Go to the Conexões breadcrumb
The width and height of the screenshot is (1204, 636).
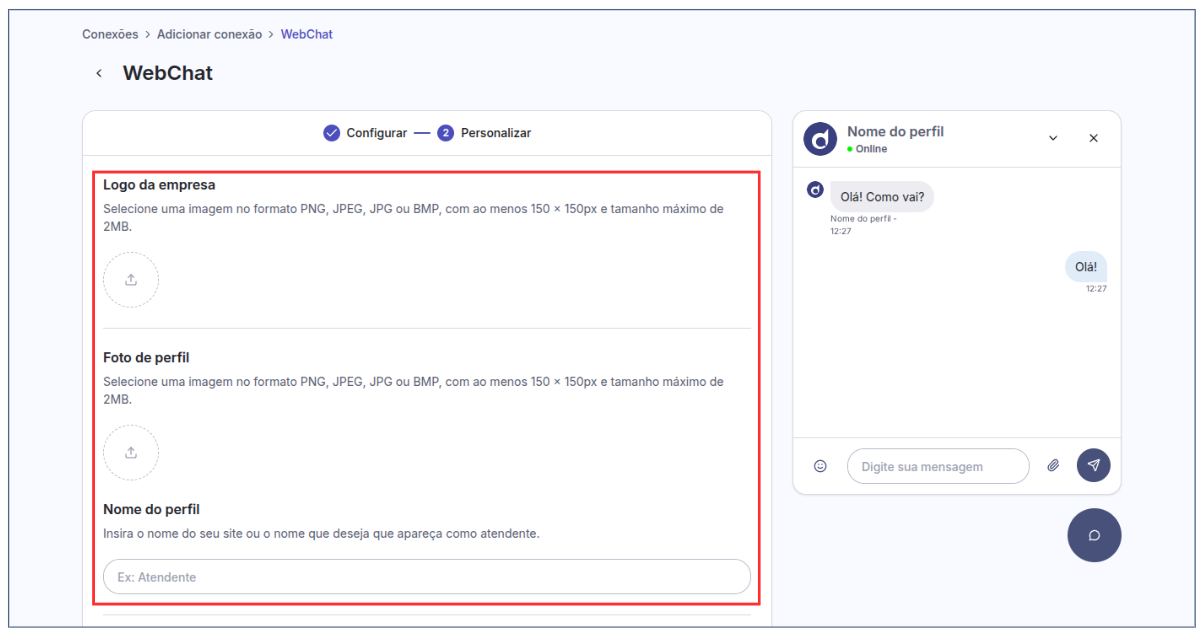pyautogui.click(x=110, y=34)
